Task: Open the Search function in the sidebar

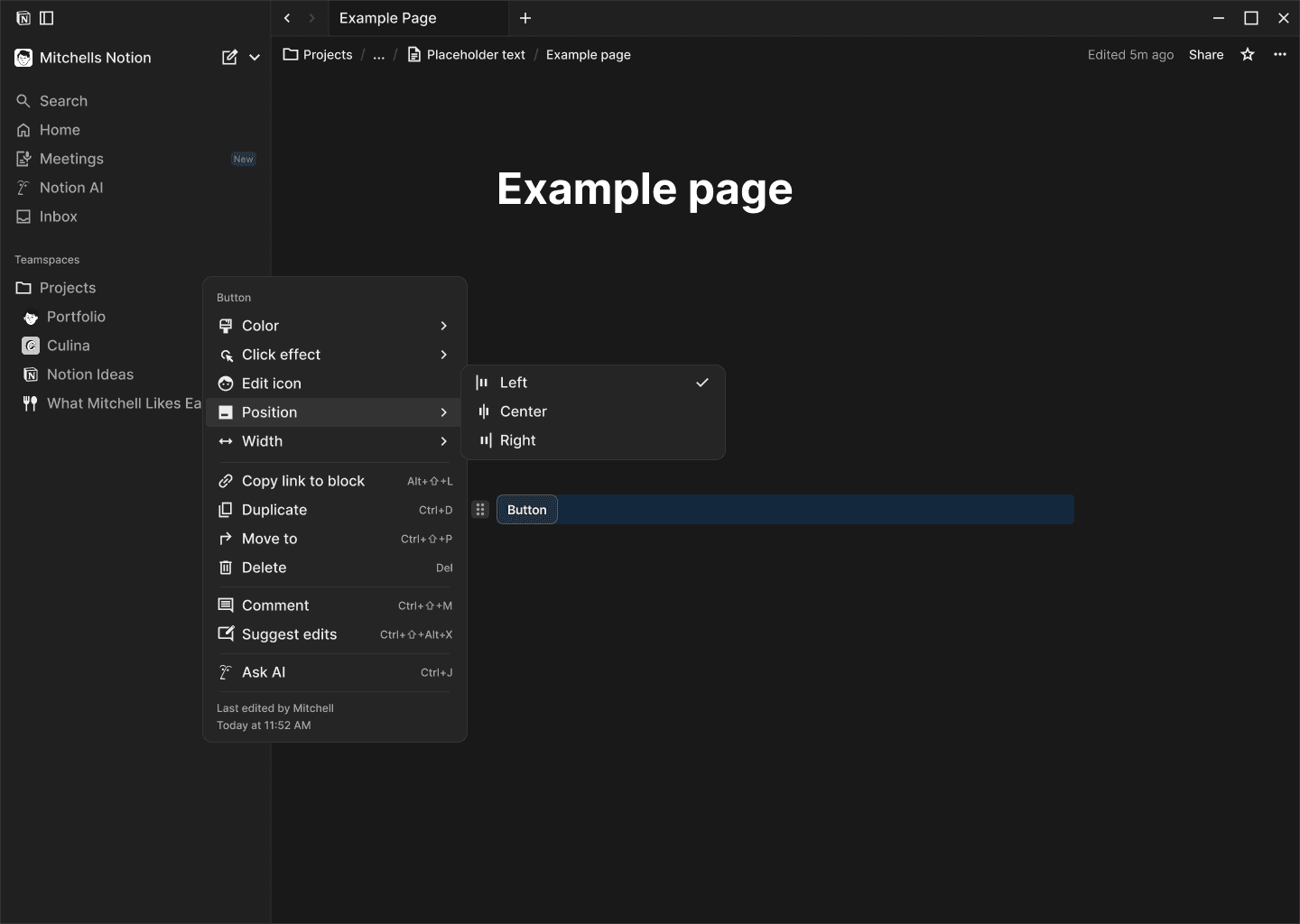Action: 63,101
